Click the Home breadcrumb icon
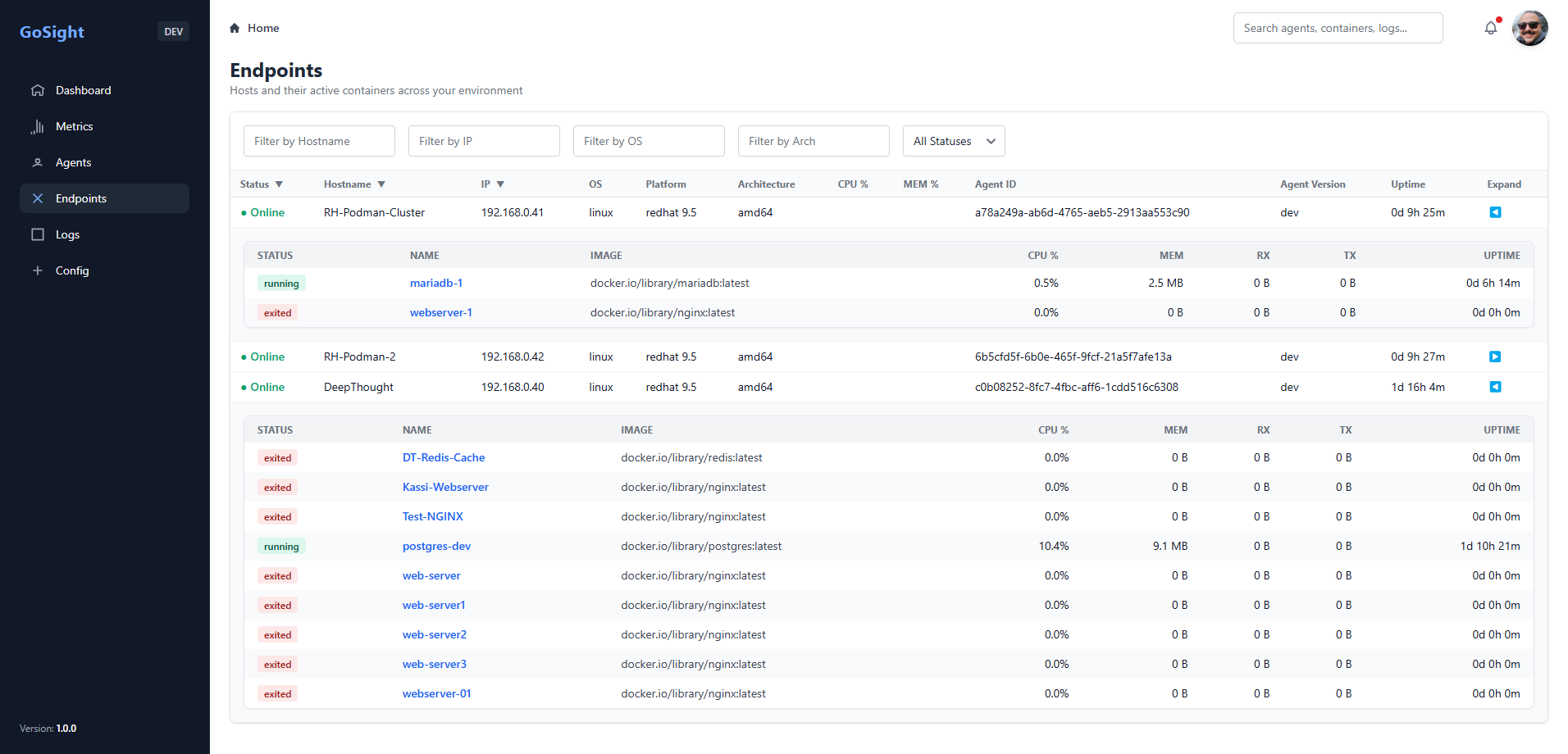 point(235,28)
